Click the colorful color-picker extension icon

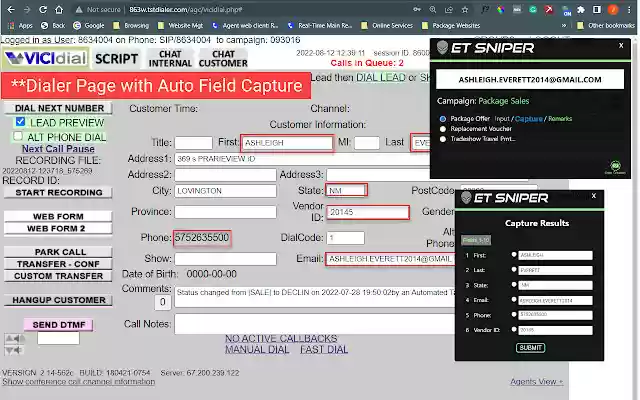(x=500, y=9)
